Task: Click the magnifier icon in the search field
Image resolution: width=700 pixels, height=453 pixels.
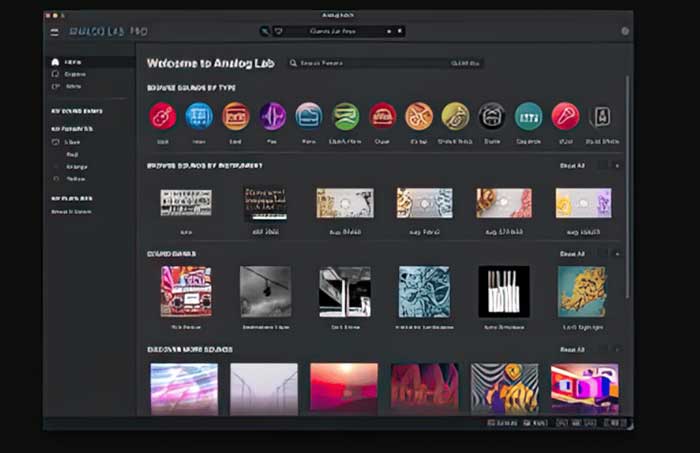Action: point(293,63)
